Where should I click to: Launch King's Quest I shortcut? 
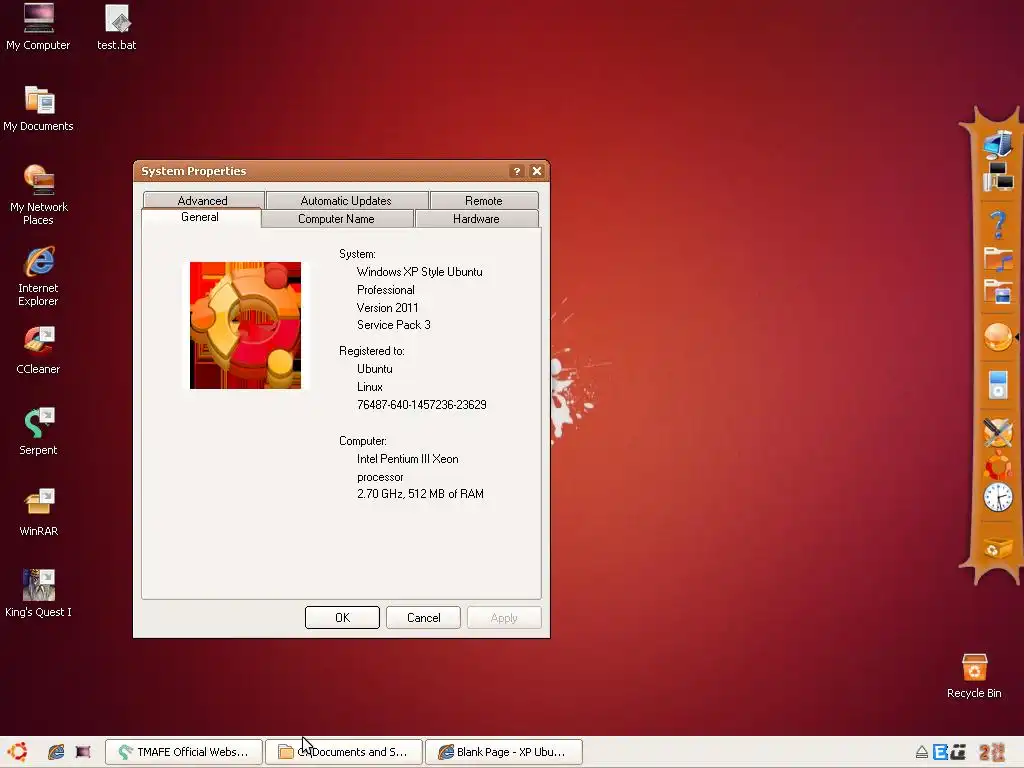coord(39,594)
